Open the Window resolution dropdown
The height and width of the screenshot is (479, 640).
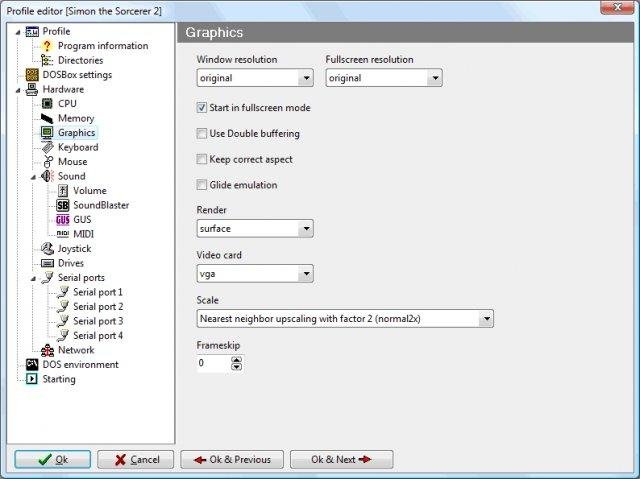[306, 78]
